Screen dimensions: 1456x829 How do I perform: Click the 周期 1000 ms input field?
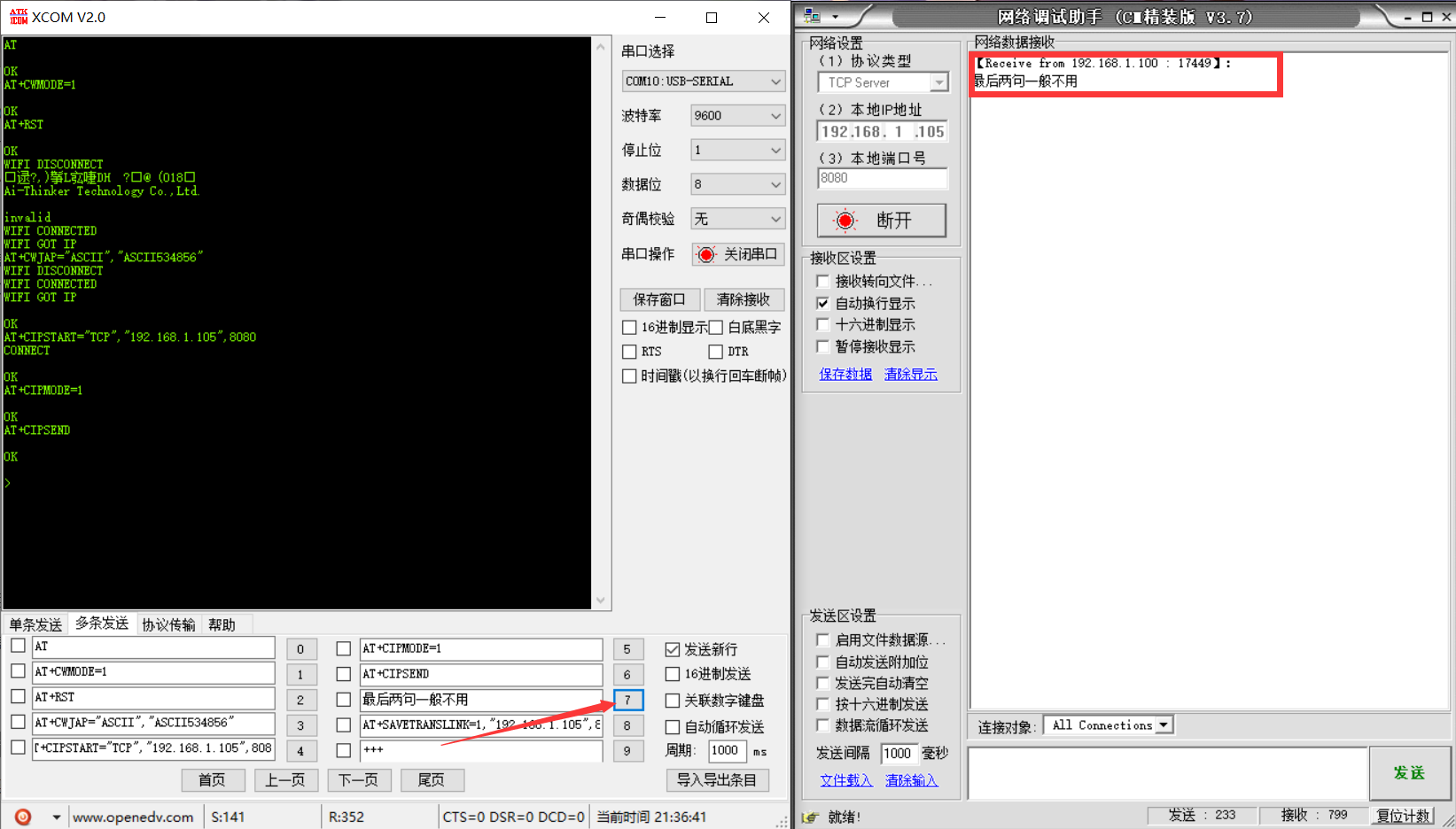pyautogui.click(x=728, y=751)
